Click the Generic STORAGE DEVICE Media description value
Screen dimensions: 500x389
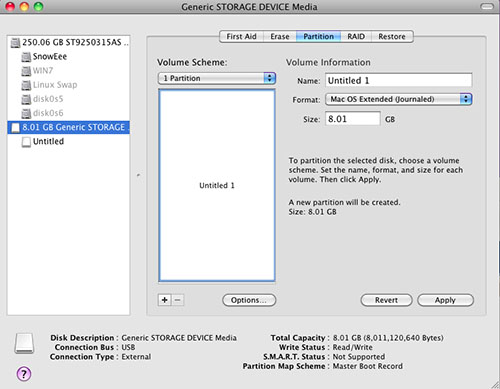pyautogui.click(x=179, y=338)
